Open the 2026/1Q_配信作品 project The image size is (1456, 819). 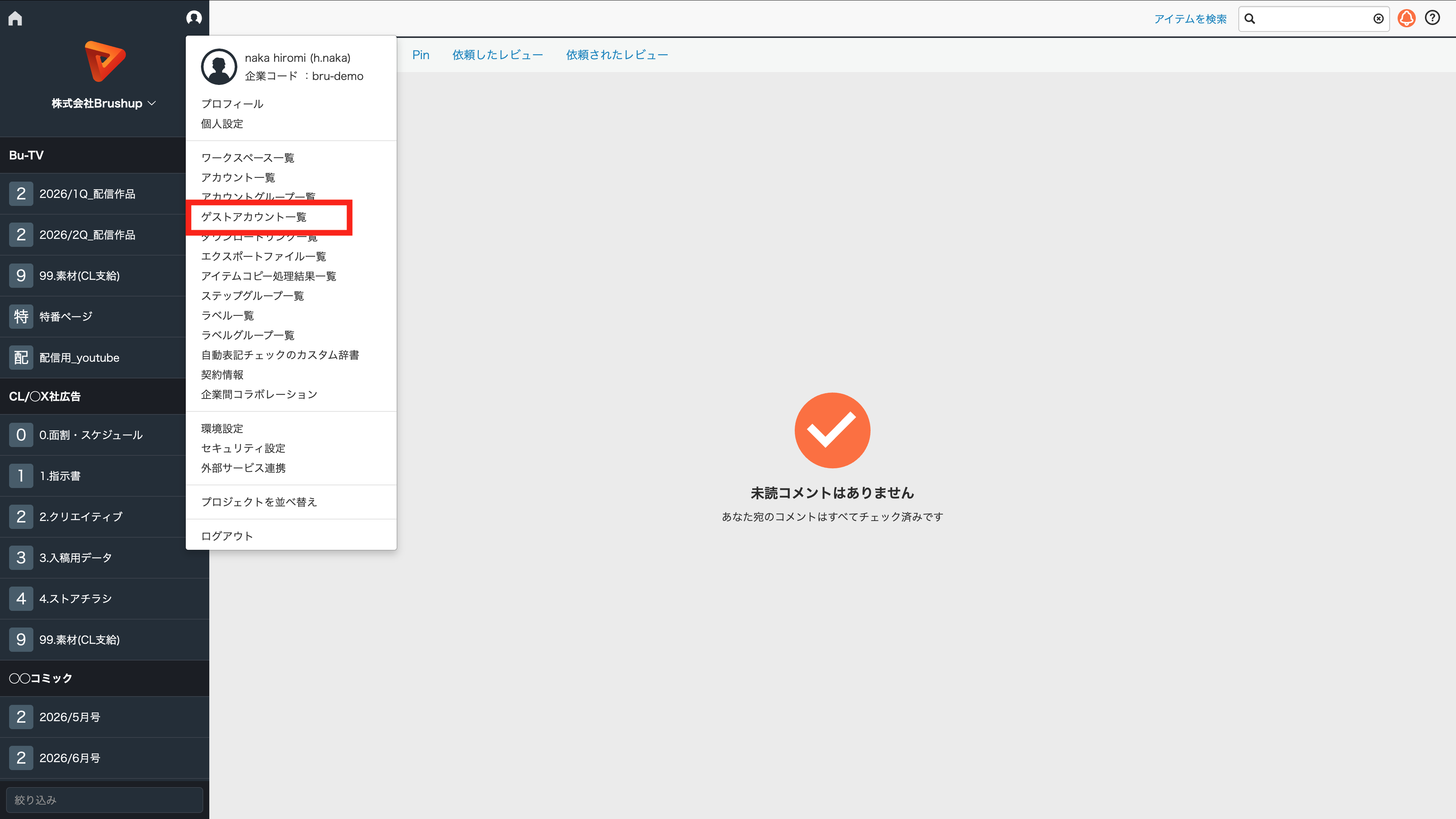(93, 194)
